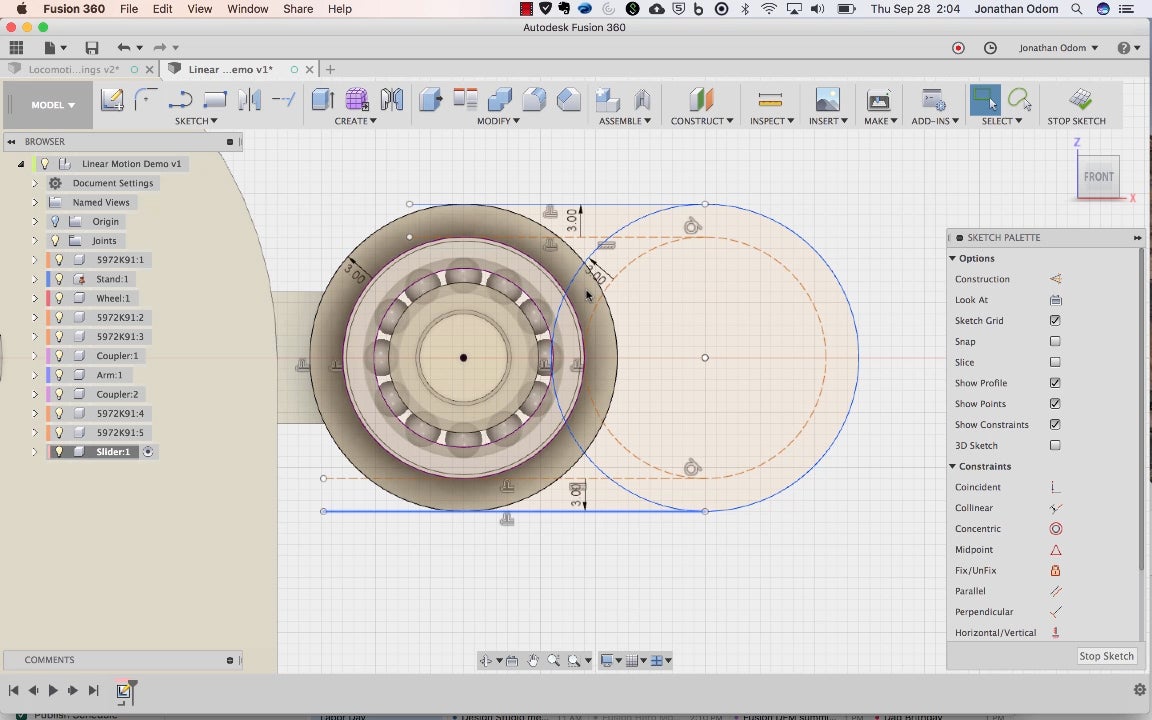Image resolution: width=1152 pixels, height=720 pixels.
Task: Toggle the Construction line icon
Action: pos(1055,279)
